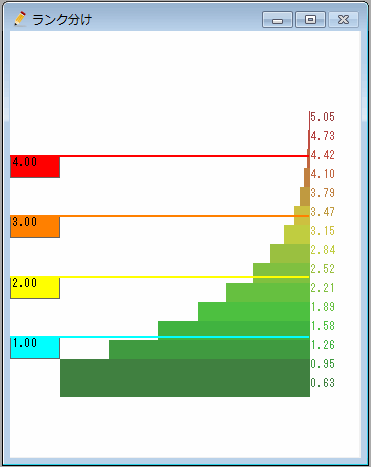This screenshot has width=371, height=467.
Task: Click the 4.10 histogram value label
Action: point(322,174)
